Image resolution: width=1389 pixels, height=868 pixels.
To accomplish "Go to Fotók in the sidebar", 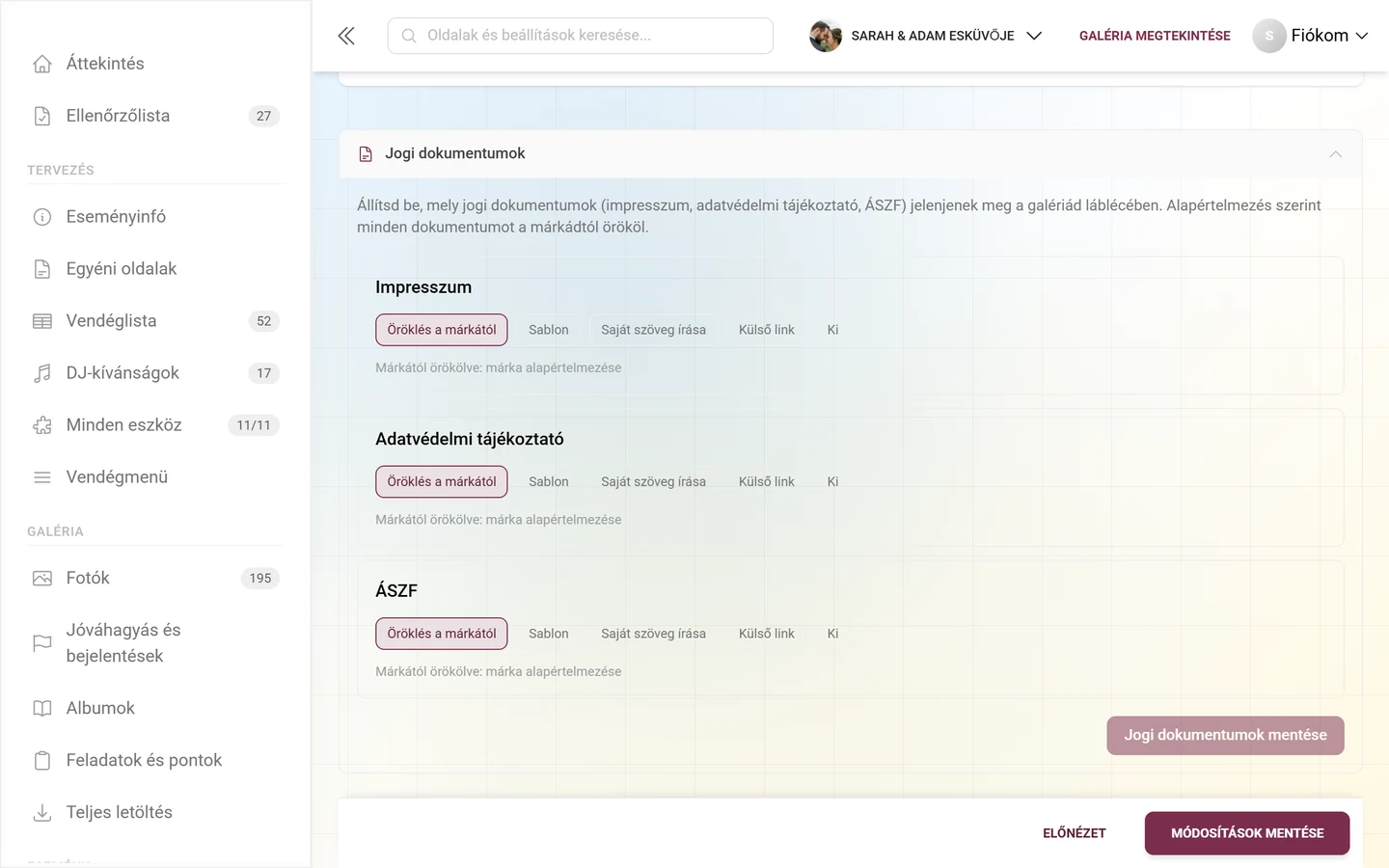I will coord(155,579).
